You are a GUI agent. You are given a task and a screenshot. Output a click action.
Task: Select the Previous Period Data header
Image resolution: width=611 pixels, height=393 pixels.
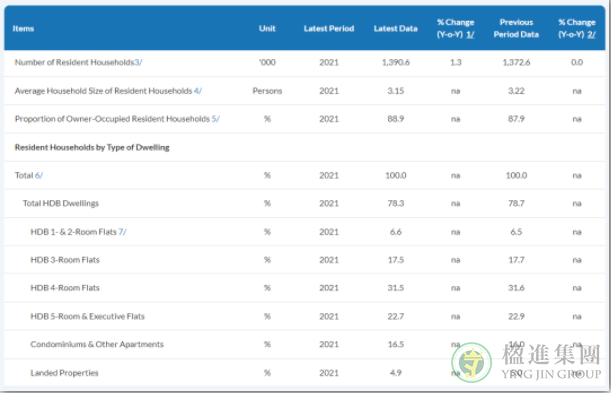click(516, 28)
